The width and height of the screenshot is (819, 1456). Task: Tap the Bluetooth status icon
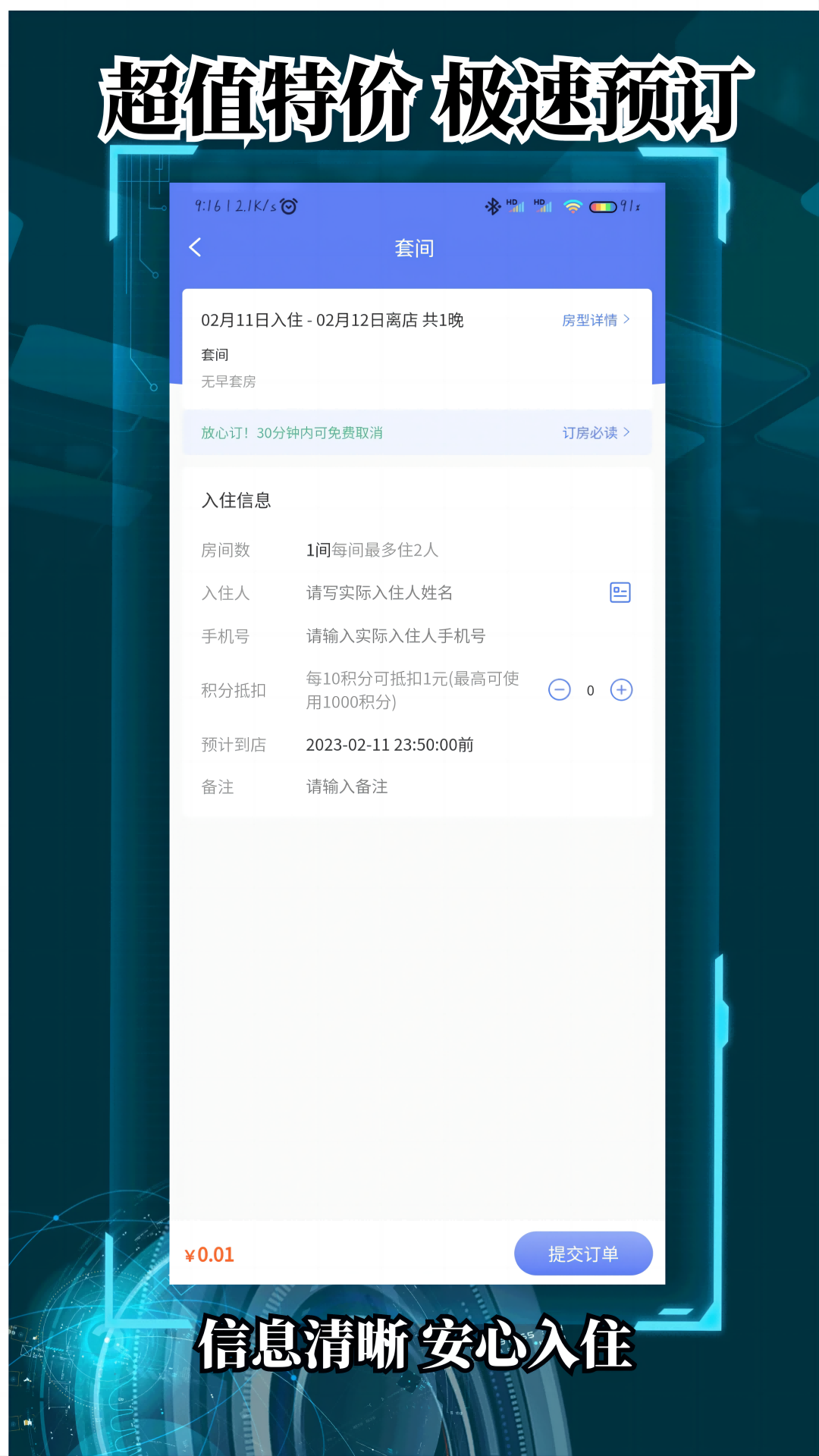click(492, 206)
